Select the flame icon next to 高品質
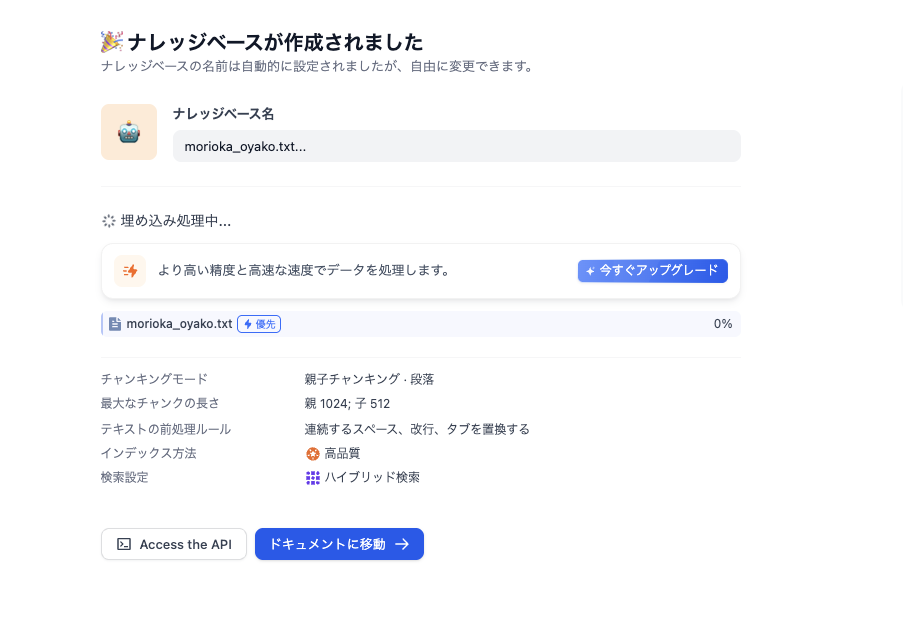Screen dimensions: 903x630 [x=313, y=453]
